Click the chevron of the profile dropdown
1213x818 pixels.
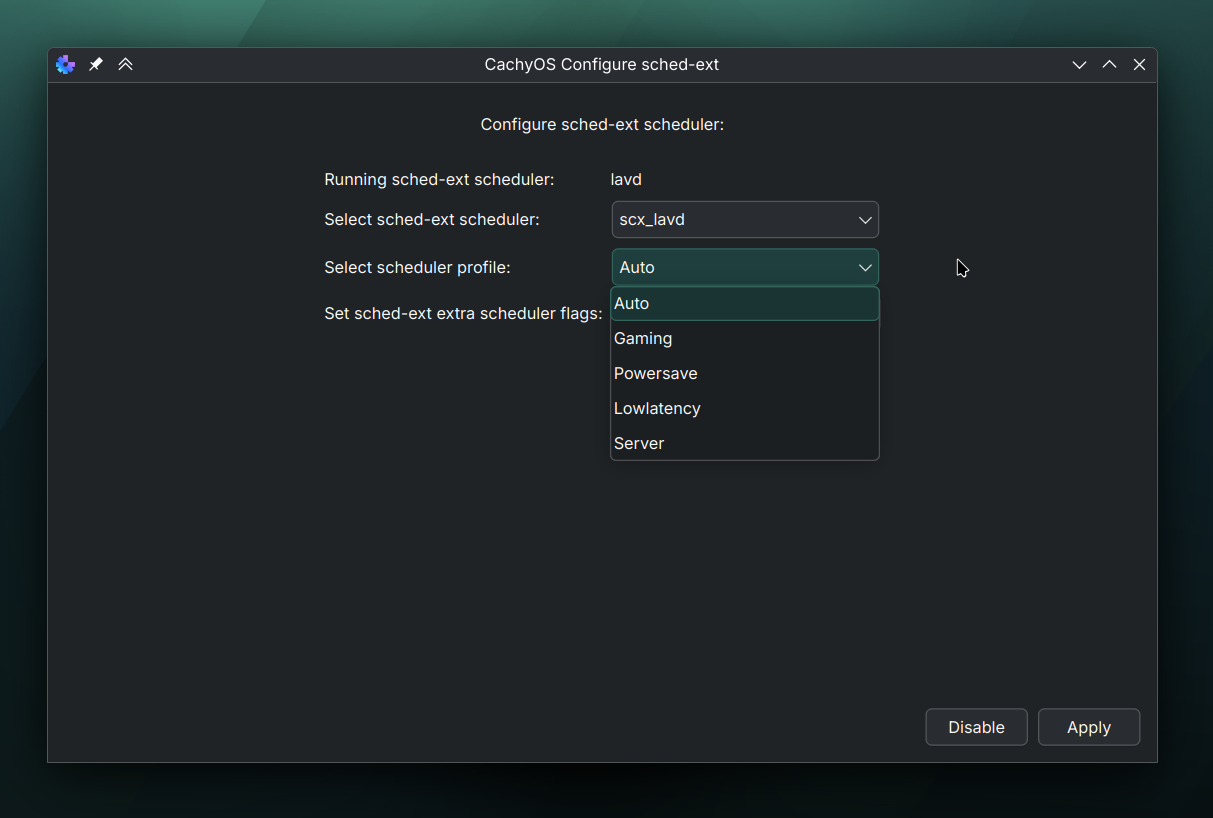[x=865, y=268]
